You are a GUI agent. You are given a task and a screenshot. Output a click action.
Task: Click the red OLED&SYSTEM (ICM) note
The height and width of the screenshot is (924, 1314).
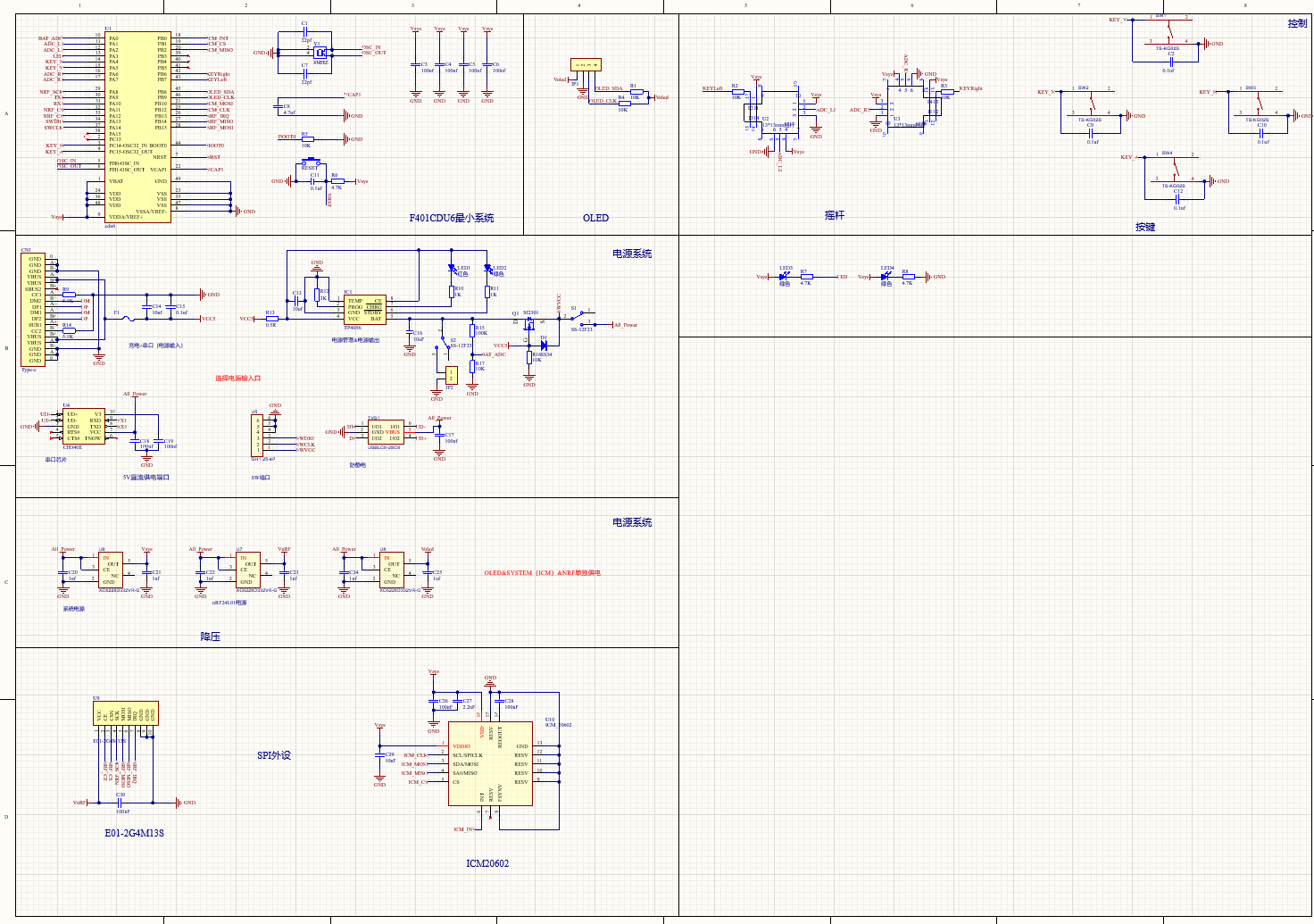click(x=542, y=573)
